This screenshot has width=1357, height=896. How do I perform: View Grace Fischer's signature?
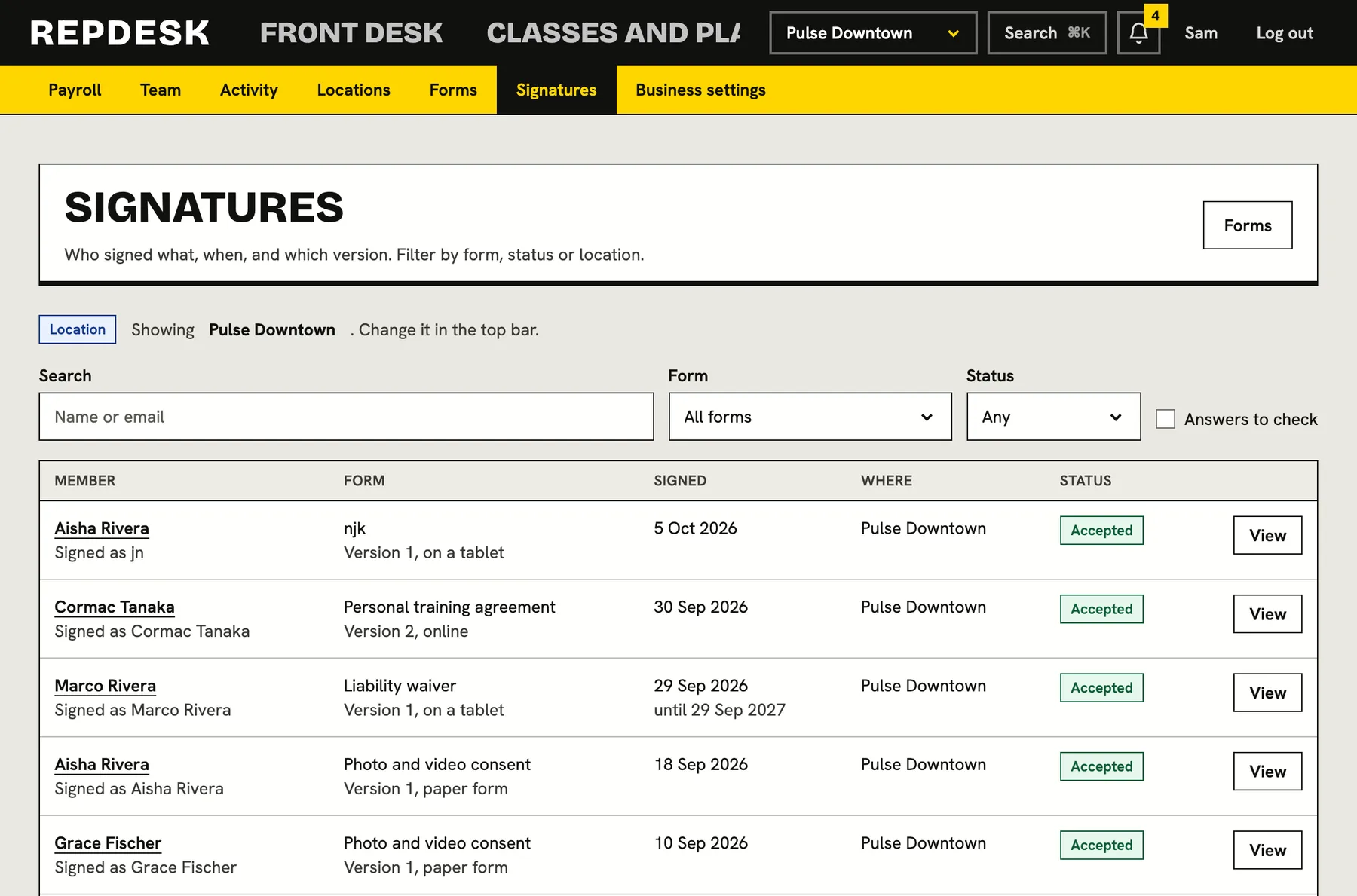(x=1267, y=850)
